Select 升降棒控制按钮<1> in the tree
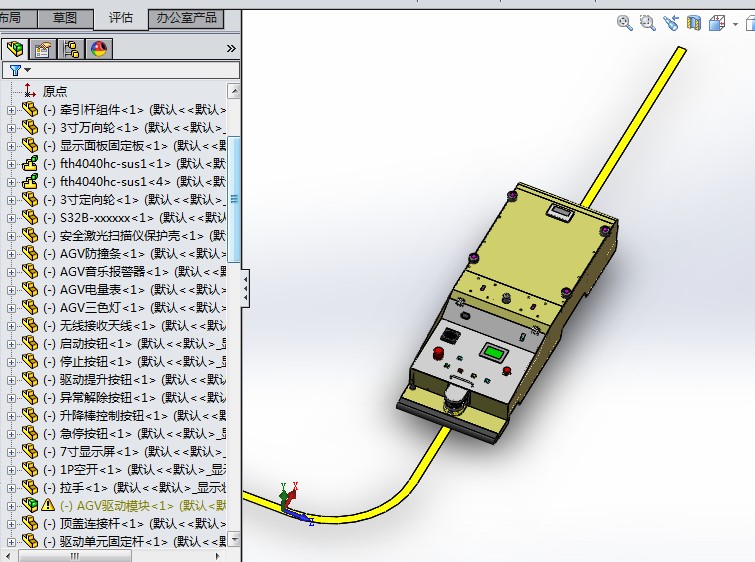 click(x=134, y=416)
